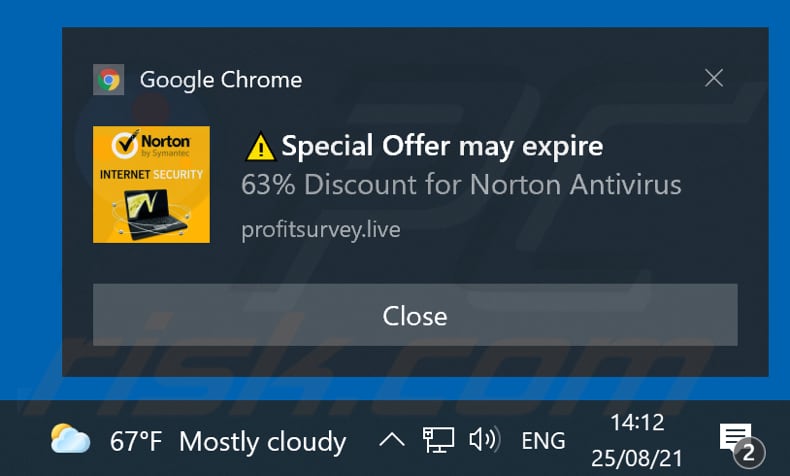This screenshot has width=790, height=476.
Task: Click the Close button in notification
Action: click(x=415, y=315)
